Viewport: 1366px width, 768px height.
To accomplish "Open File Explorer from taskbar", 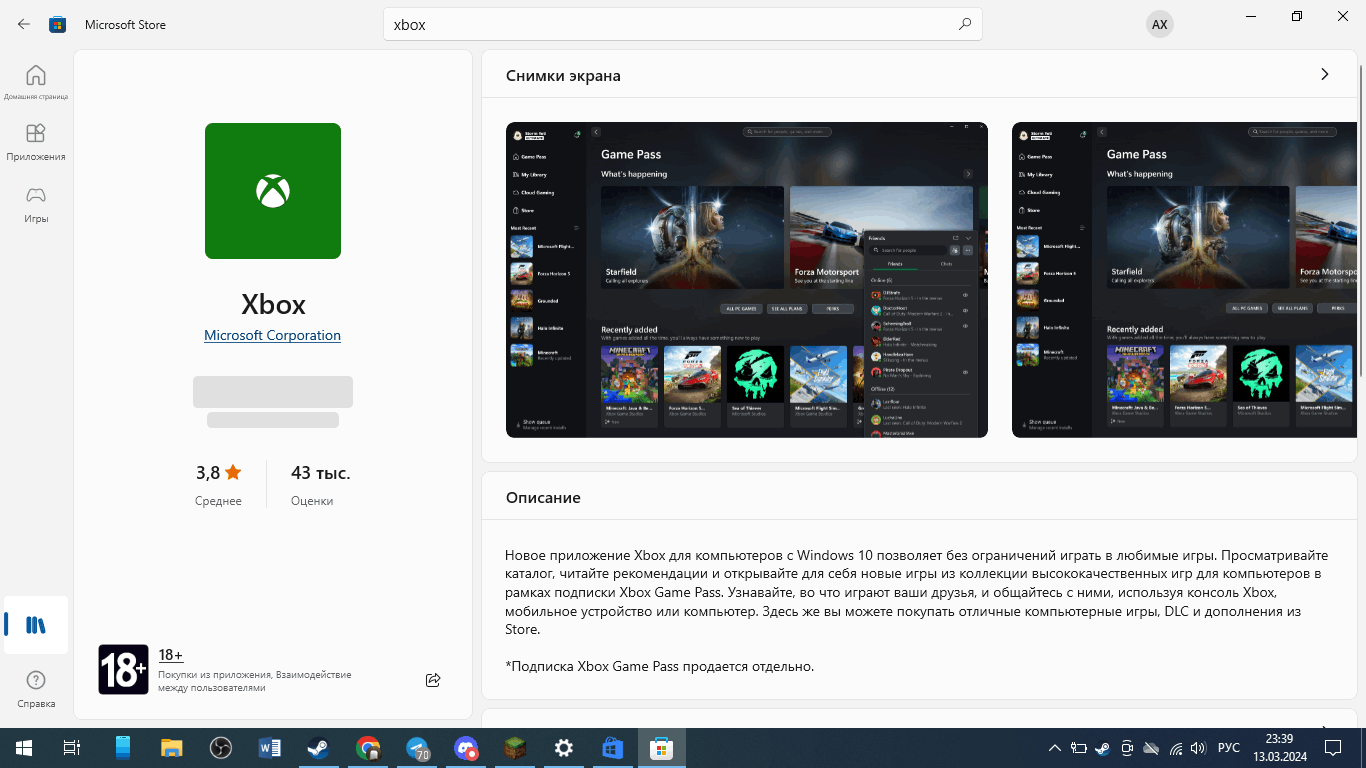I will [172, 748].
